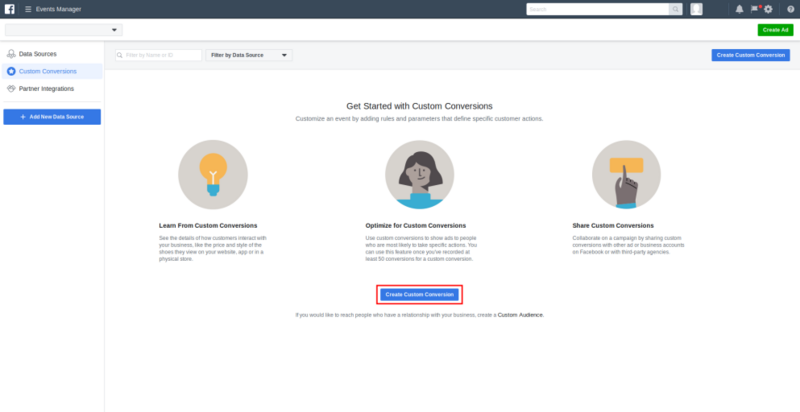Click Add New Data Source button
Viewport: 800px width, 412px height.
[52, 117]
